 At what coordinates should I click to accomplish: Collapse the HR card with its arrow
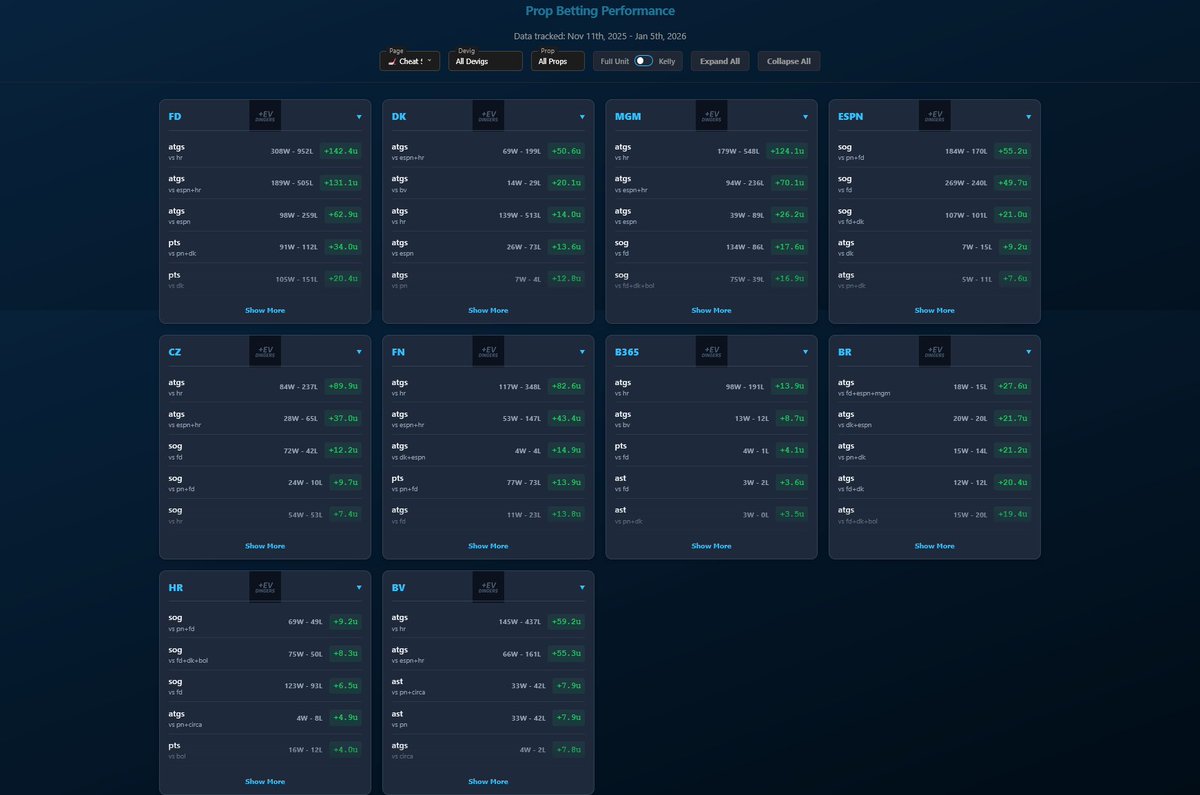(x=359, y=589)
